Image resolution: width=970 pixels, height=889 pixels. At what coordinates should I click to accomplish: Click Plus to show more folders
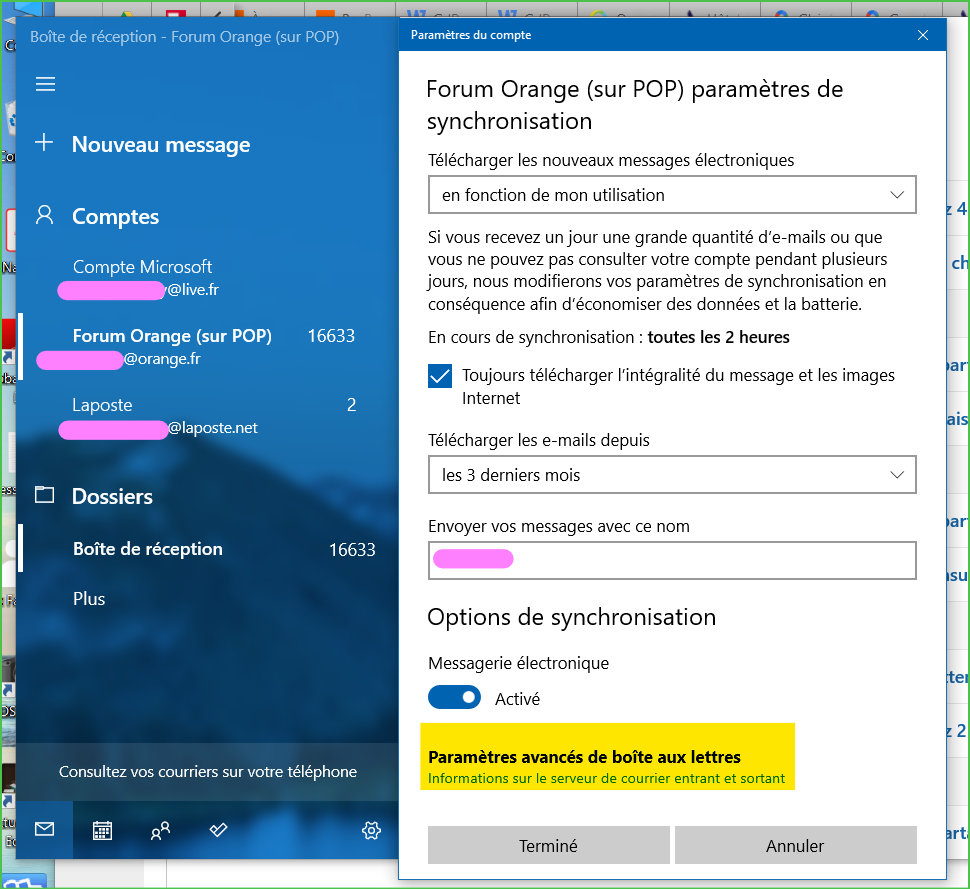88,599
